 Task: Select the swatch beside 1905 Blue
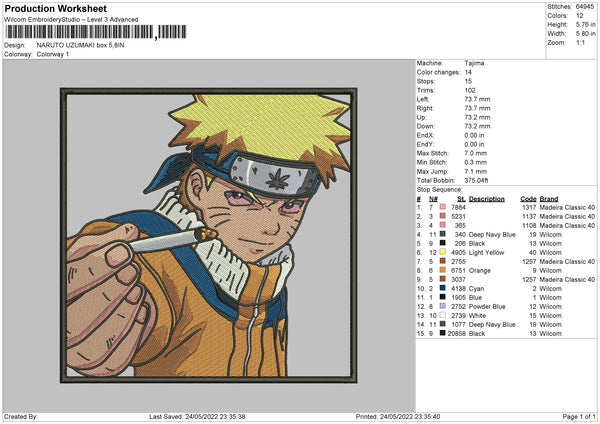(x=443, y=297)
